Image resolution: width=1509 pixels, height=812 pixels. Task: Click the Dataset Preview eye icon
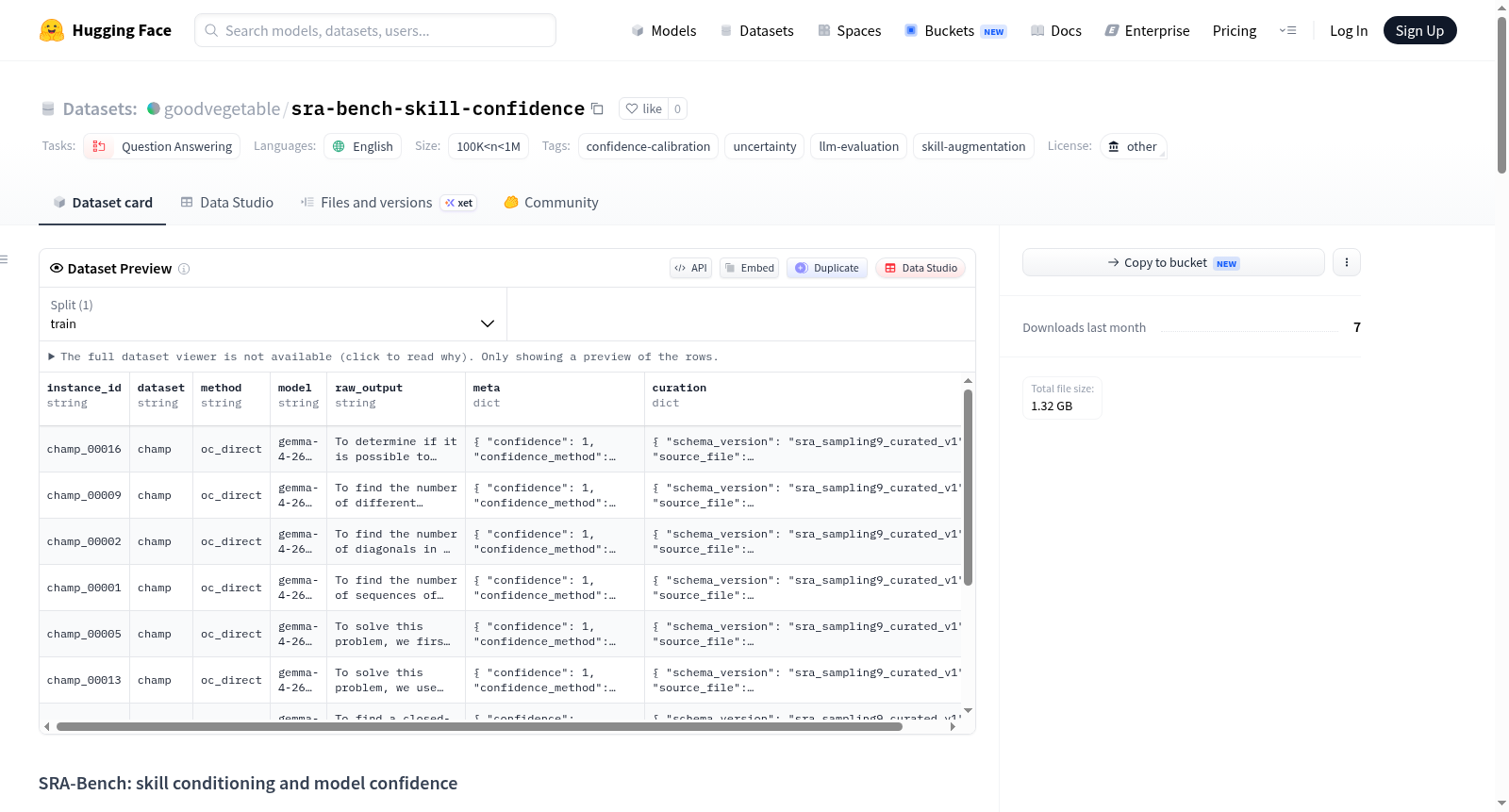pos(57,268)
